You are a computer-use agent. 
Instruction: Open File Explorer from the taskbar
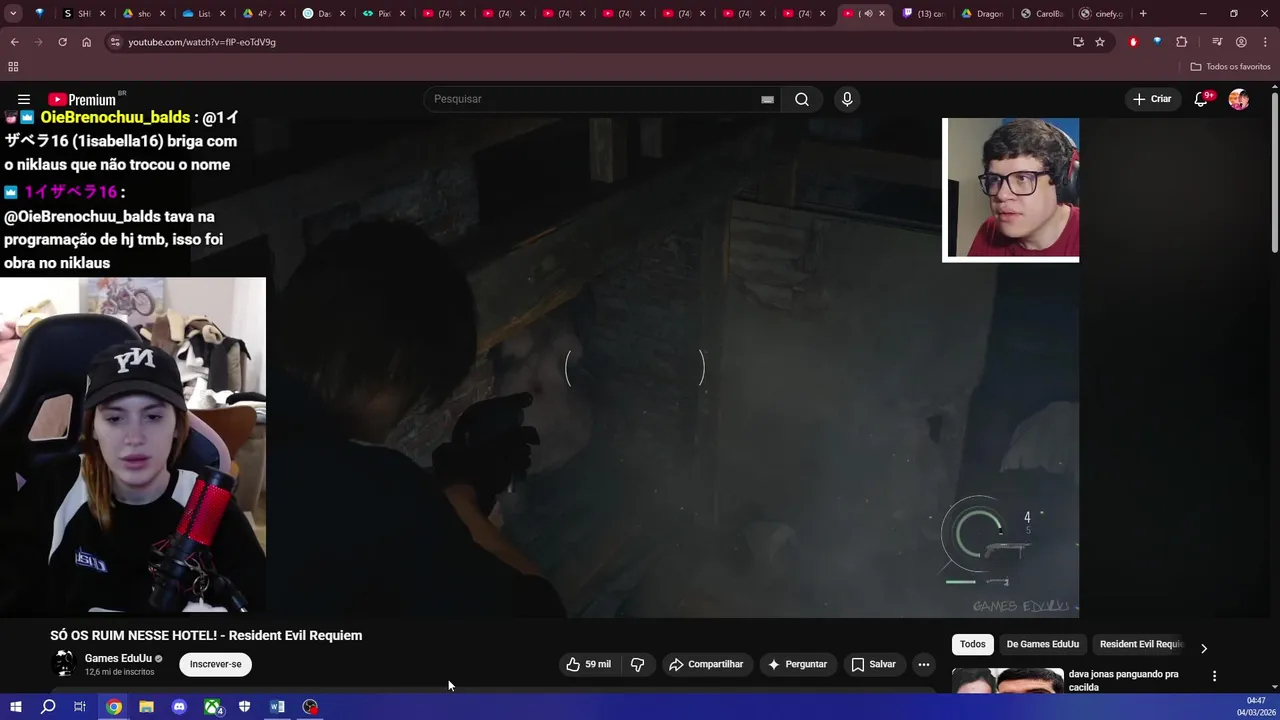pyautogui.click(x=146, y=707)
